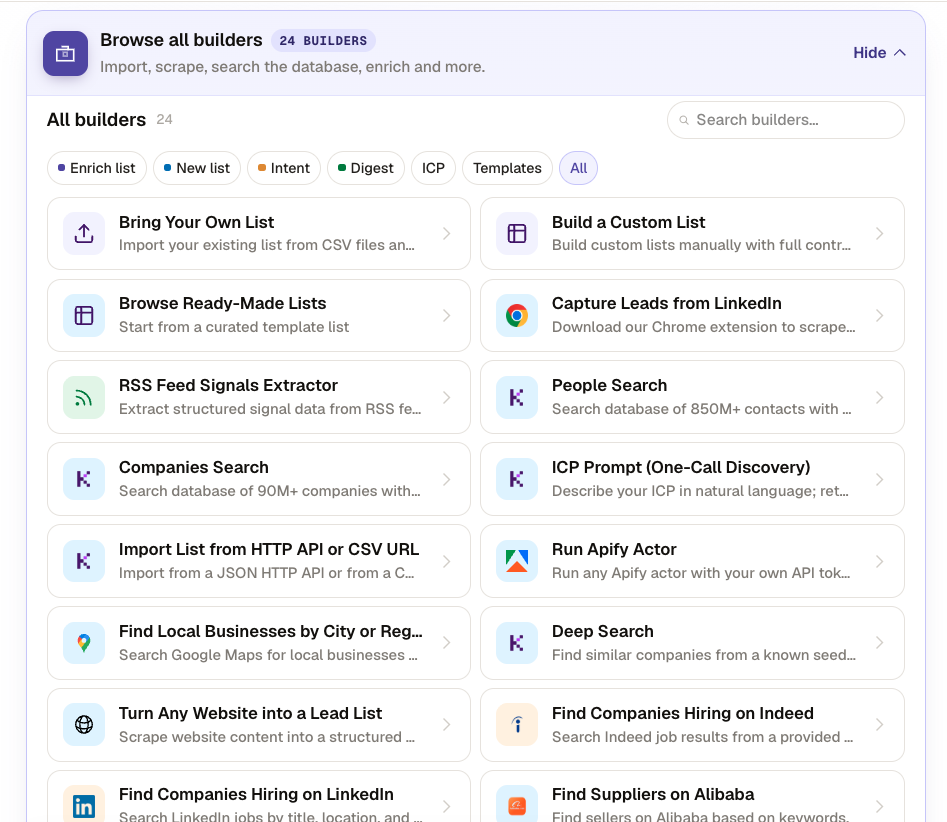Click the table icon on Browse Ready-Made Lists
The height and width of the screenshot is (822, 947).
tap(84, 315)
